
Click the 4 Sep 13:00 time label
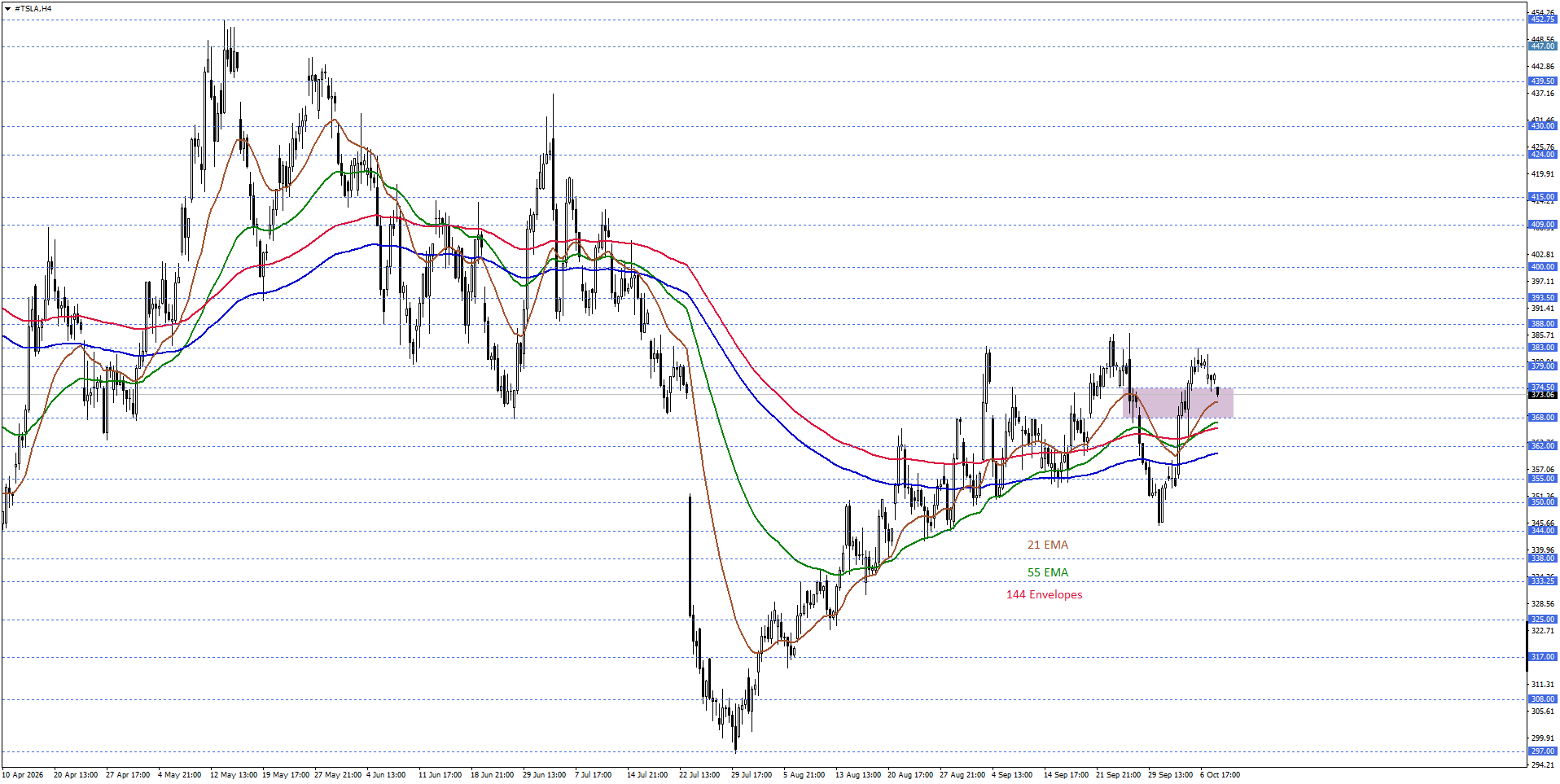click(x=1012, y=775)
